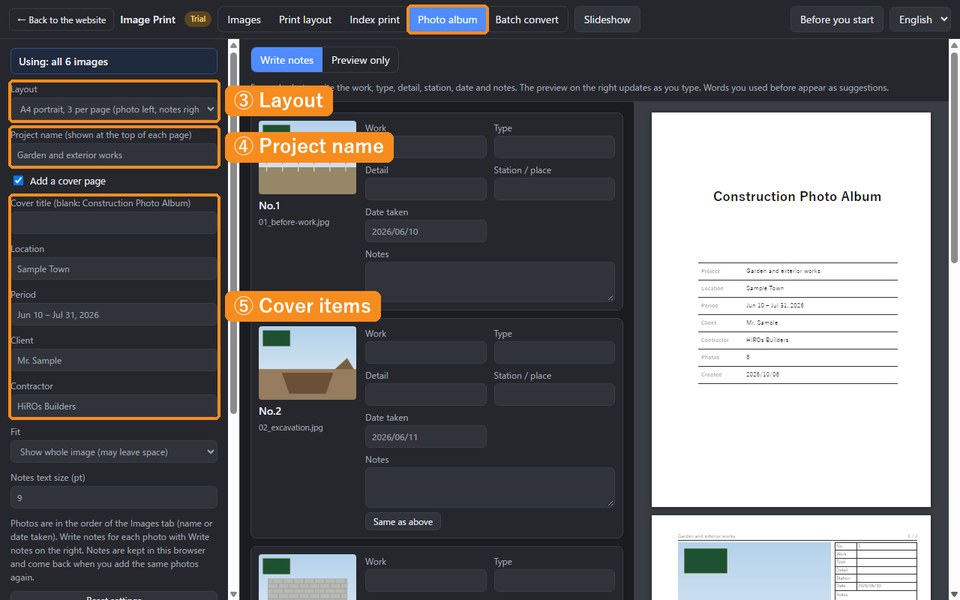Screen dimensions: 960x600
Task: Edit the Contractor field
Action: tap(114, 406)
